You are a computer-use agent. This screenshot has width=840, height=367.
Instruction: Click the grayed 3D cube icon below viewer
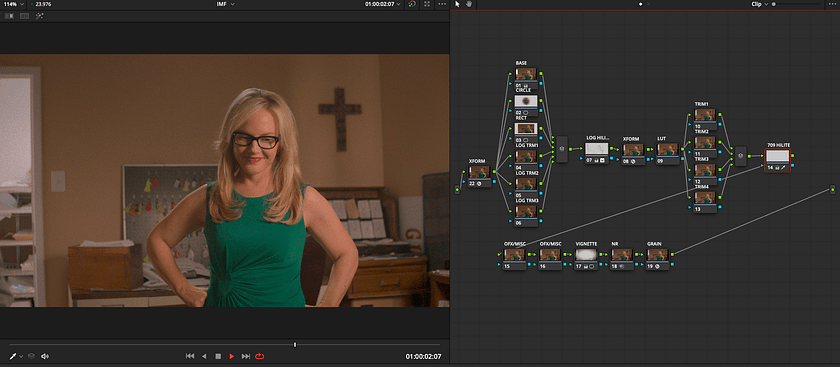point(32,356)
